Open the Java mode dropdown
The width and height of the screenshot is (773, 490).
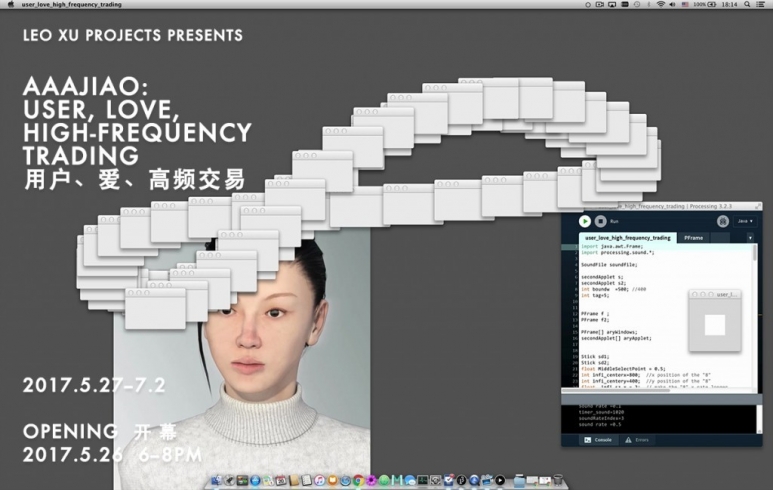tap(744, 221)
